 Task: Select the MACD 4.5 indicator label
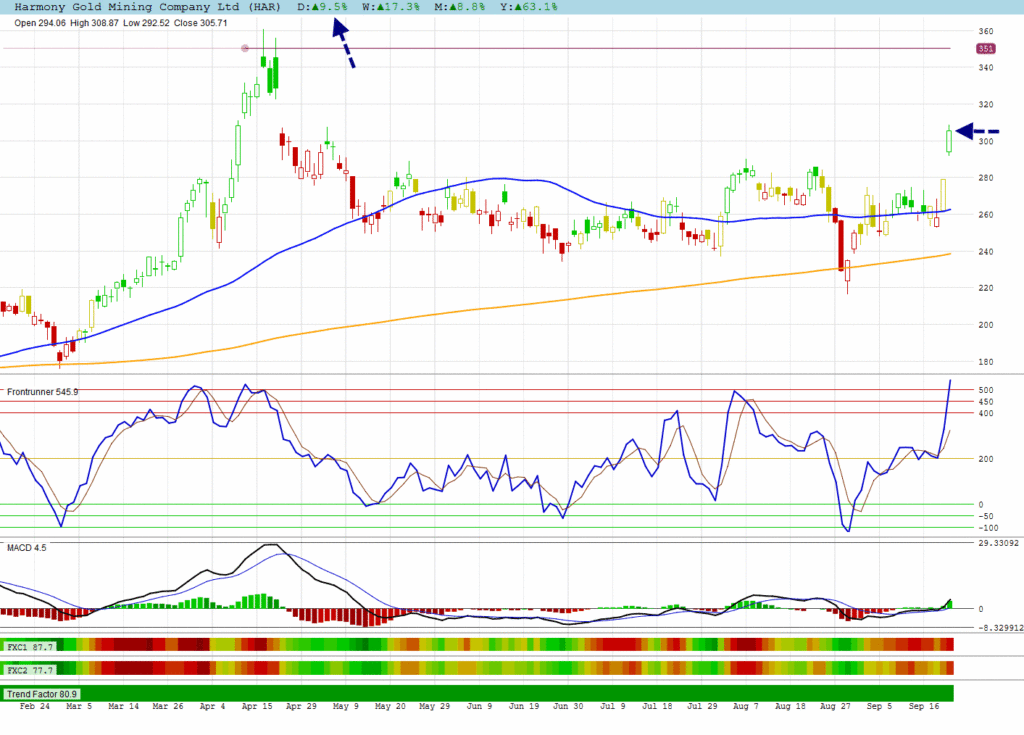tap(27, 548)
